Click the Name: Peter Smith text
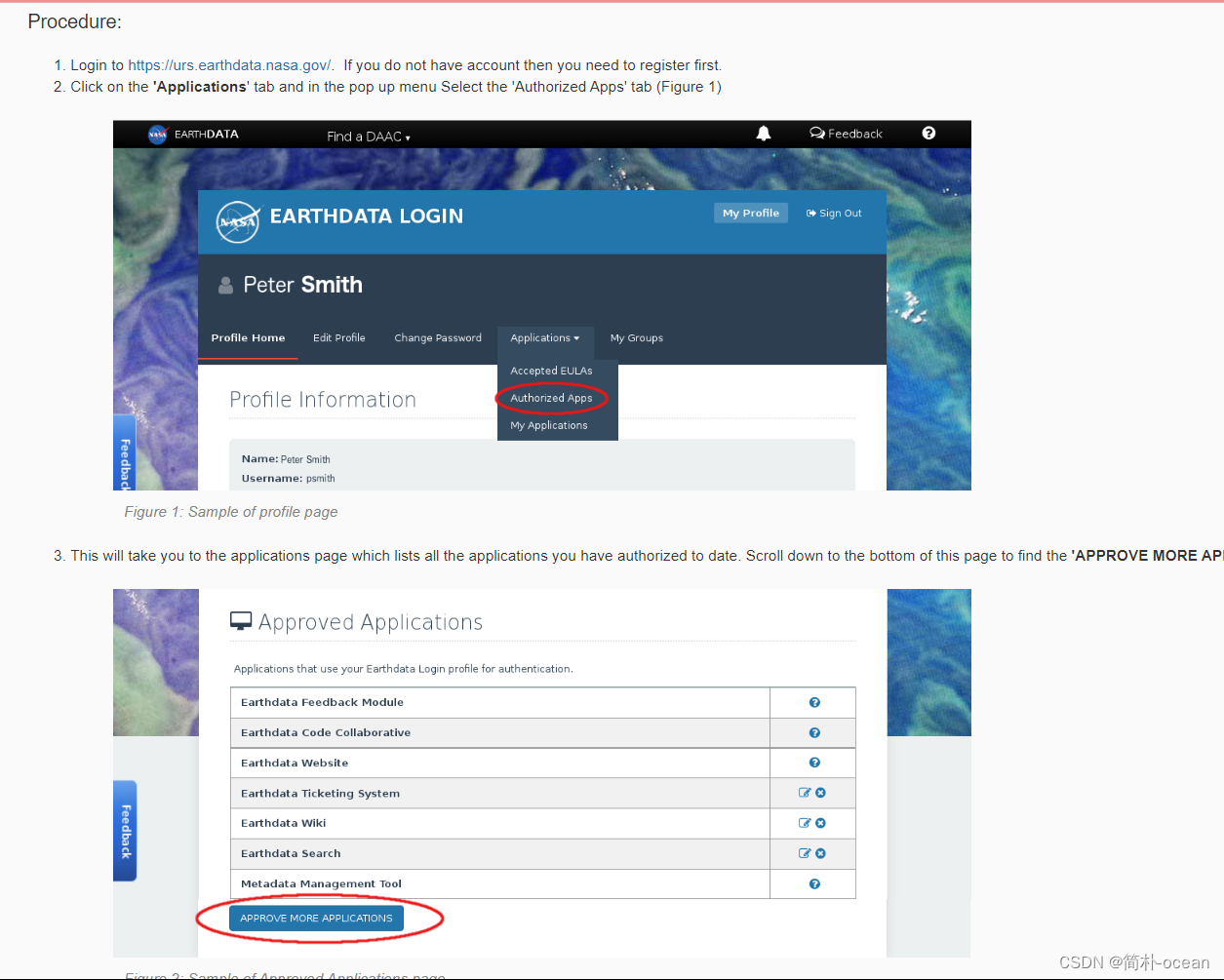The width and height of the screenshot is (1224, 980). click(286, 459)
